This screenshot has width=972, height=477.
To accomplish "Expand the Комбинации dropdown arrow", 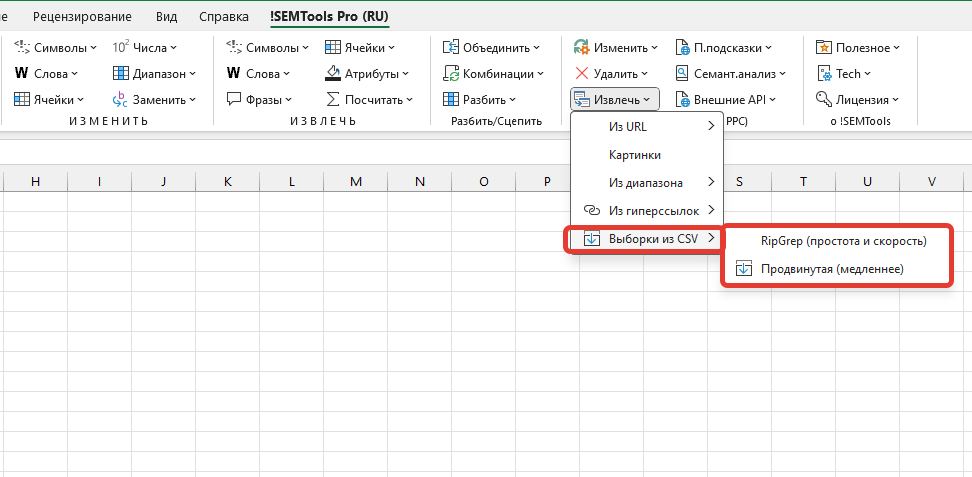I will click(x=539, y=74).
